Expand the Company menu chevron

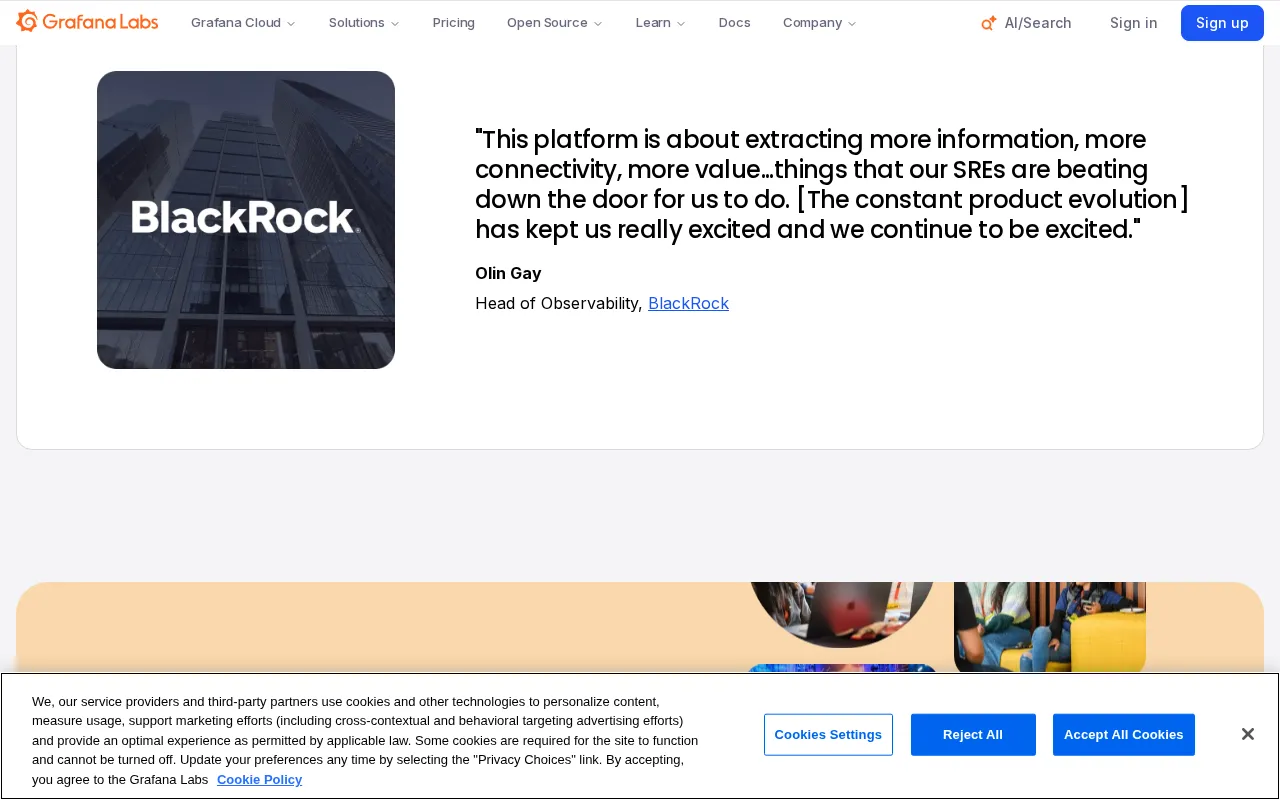tap(852, 24)
